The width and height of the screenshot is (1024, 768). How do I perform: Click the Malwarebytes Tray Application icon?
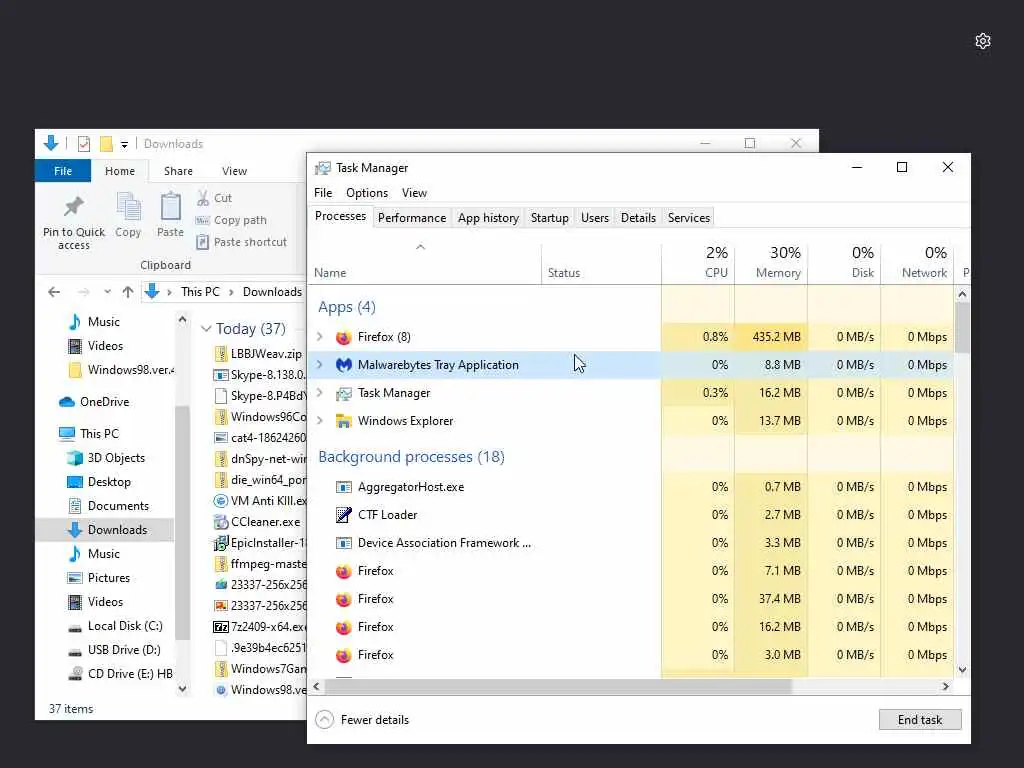[x=344, y=365]
